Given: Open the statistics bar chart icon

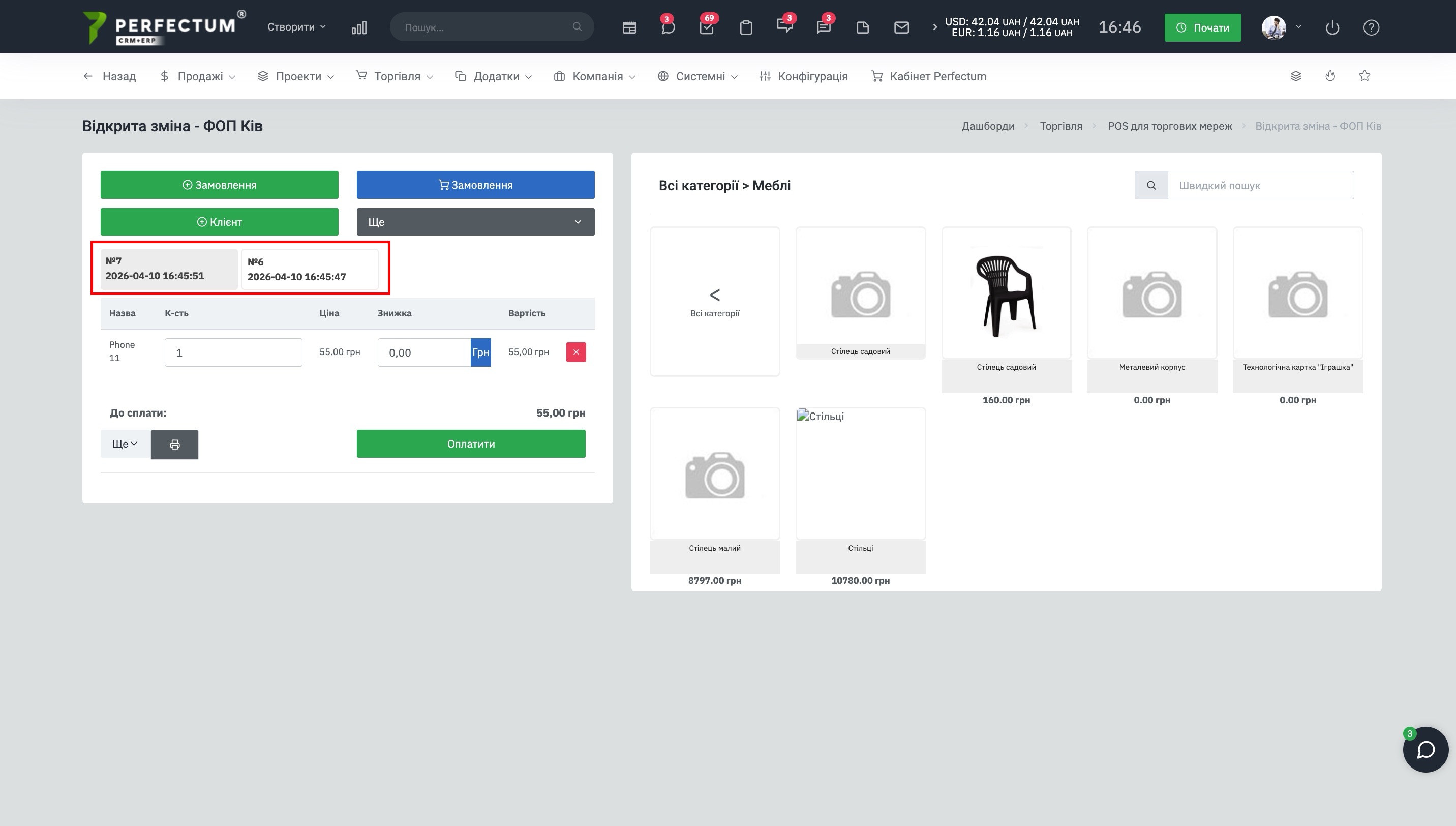Looking at the screenshot, I should 359,27.
